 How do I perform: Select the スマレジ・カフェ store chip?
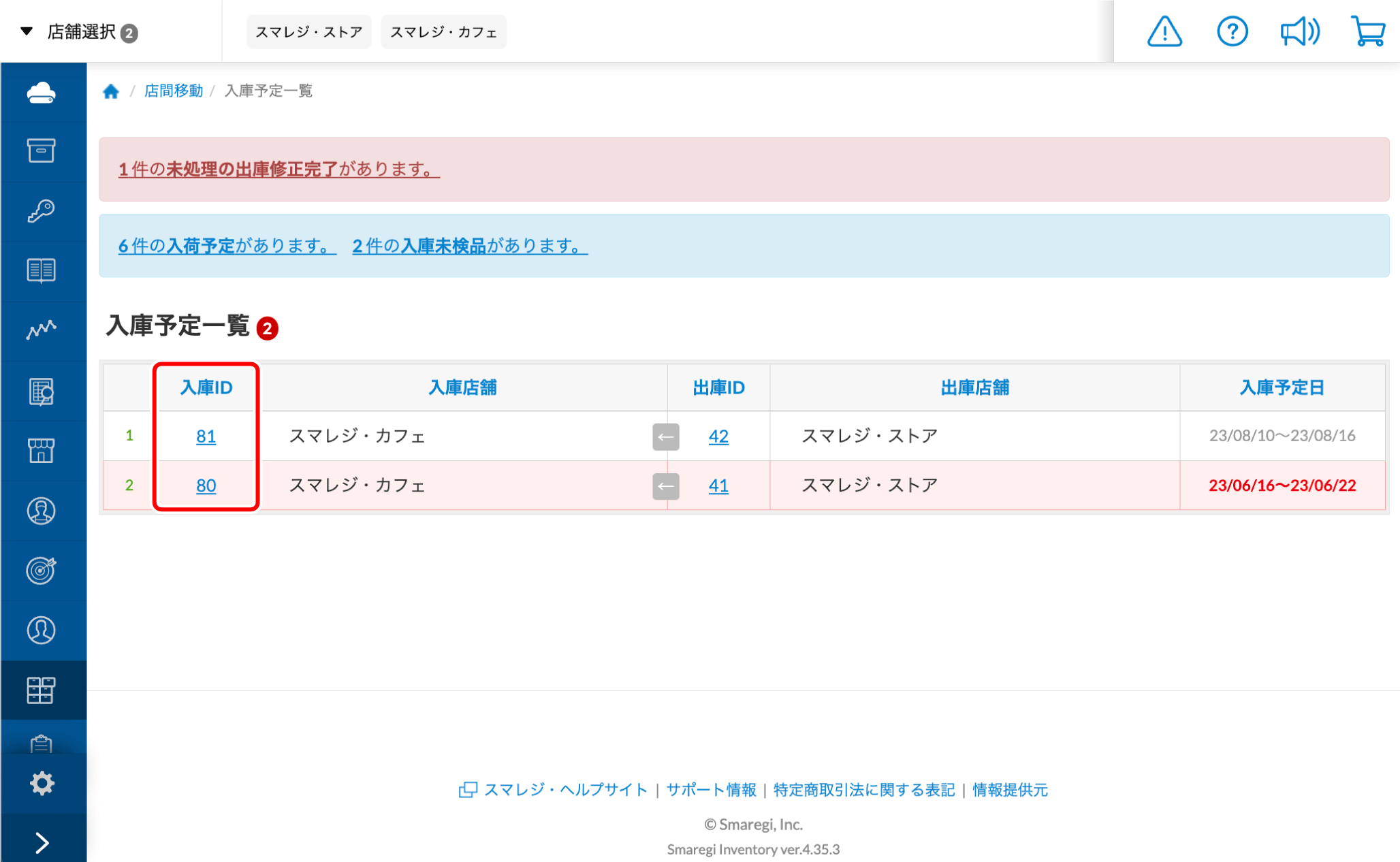tap(443, 31)
